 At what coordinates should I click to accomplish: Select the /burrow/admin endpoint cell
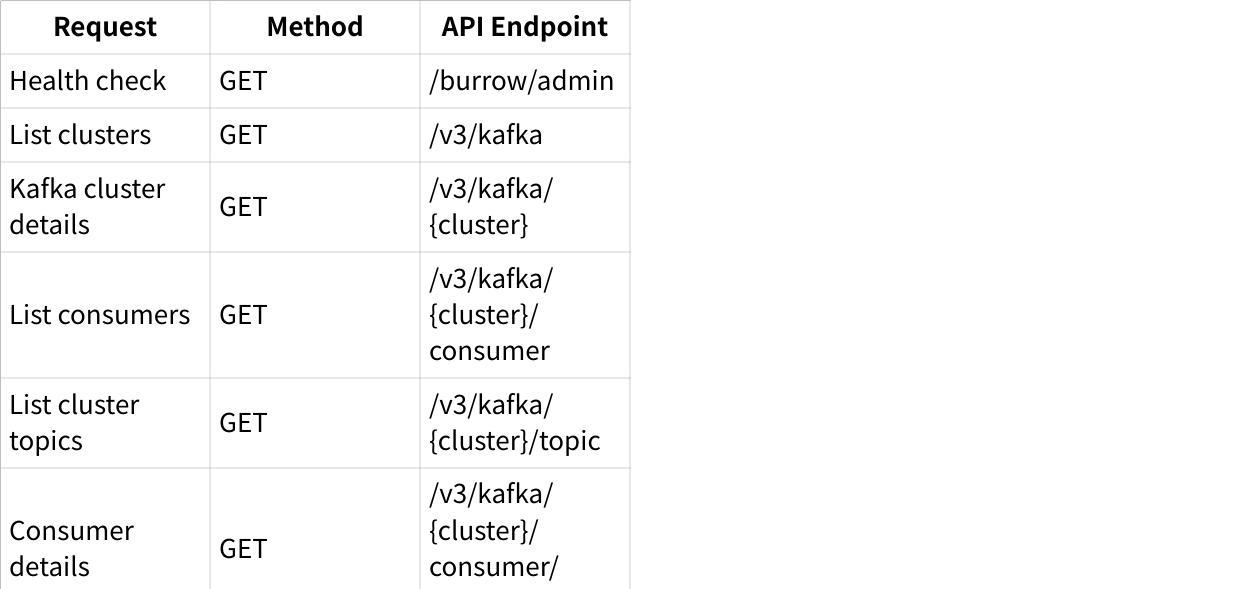(521, 81)
